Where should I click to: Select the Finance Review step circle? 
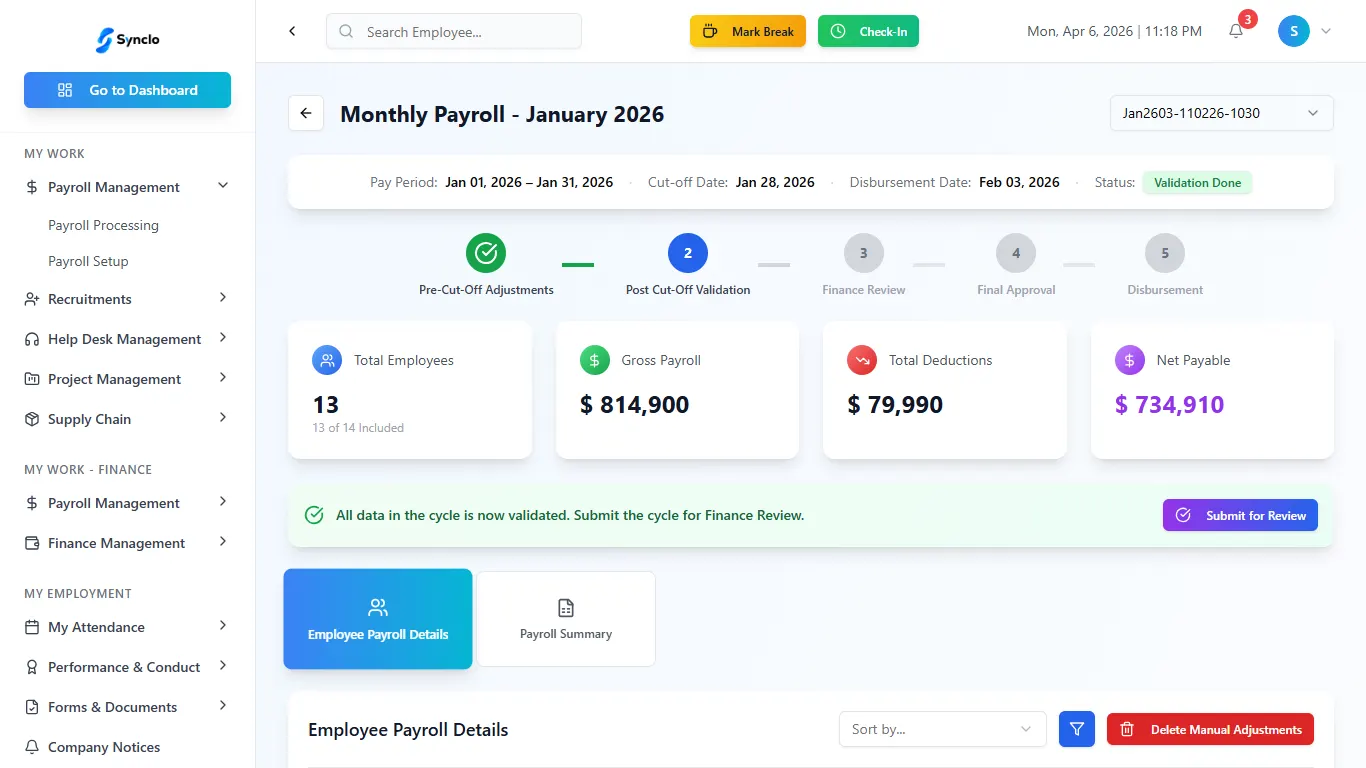863,253
